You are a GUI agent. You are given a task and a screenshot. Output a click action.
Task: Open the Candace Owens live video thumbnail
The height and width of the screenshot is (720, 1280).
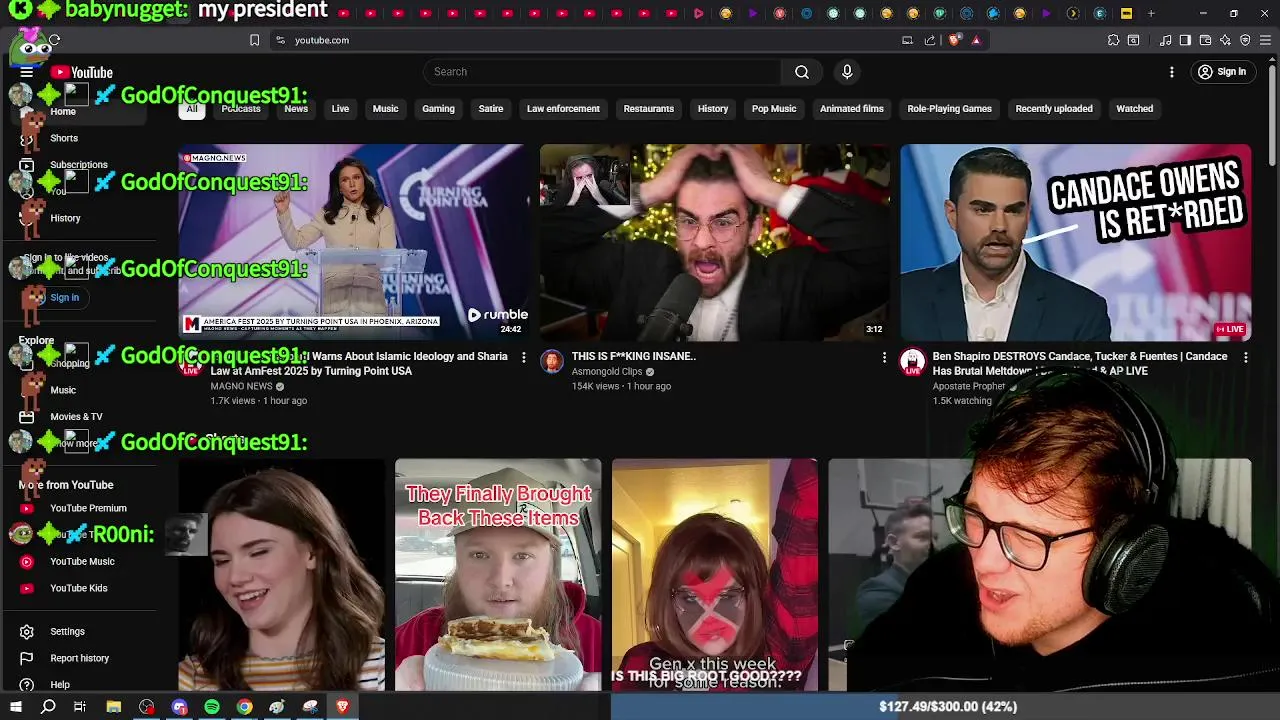pos(1076,242)
